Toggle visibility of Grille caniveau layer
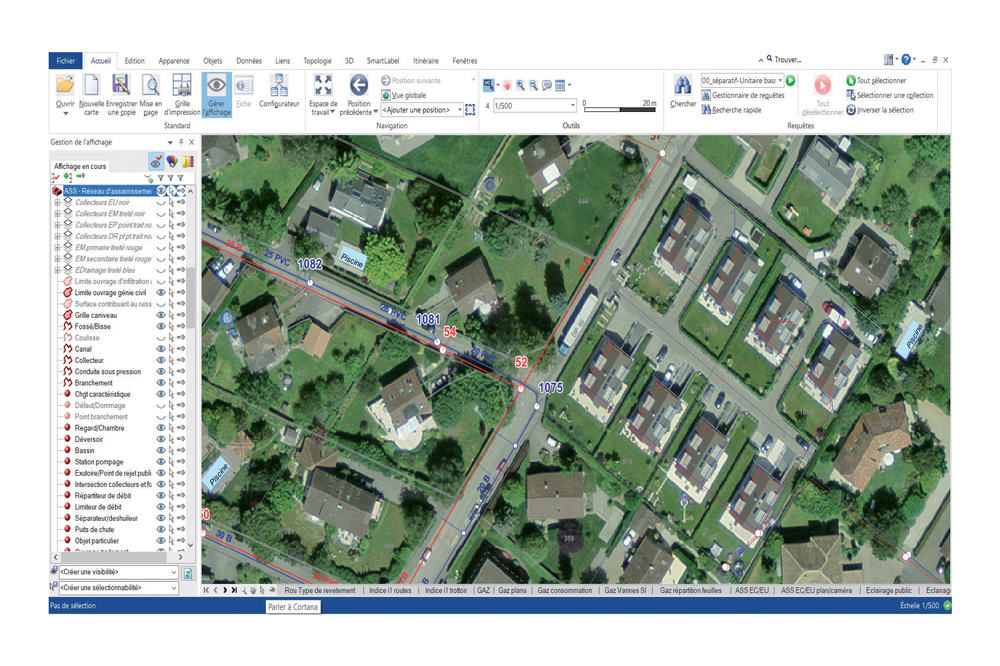1000x666 pixels. coord(161,315)
